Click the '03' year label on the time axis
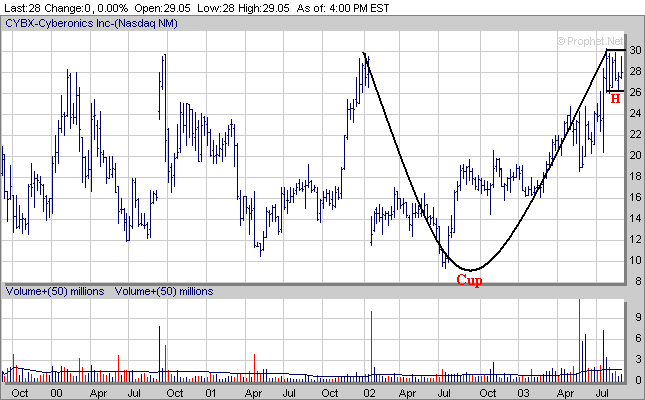645x400 pixels. click(524, 393)
